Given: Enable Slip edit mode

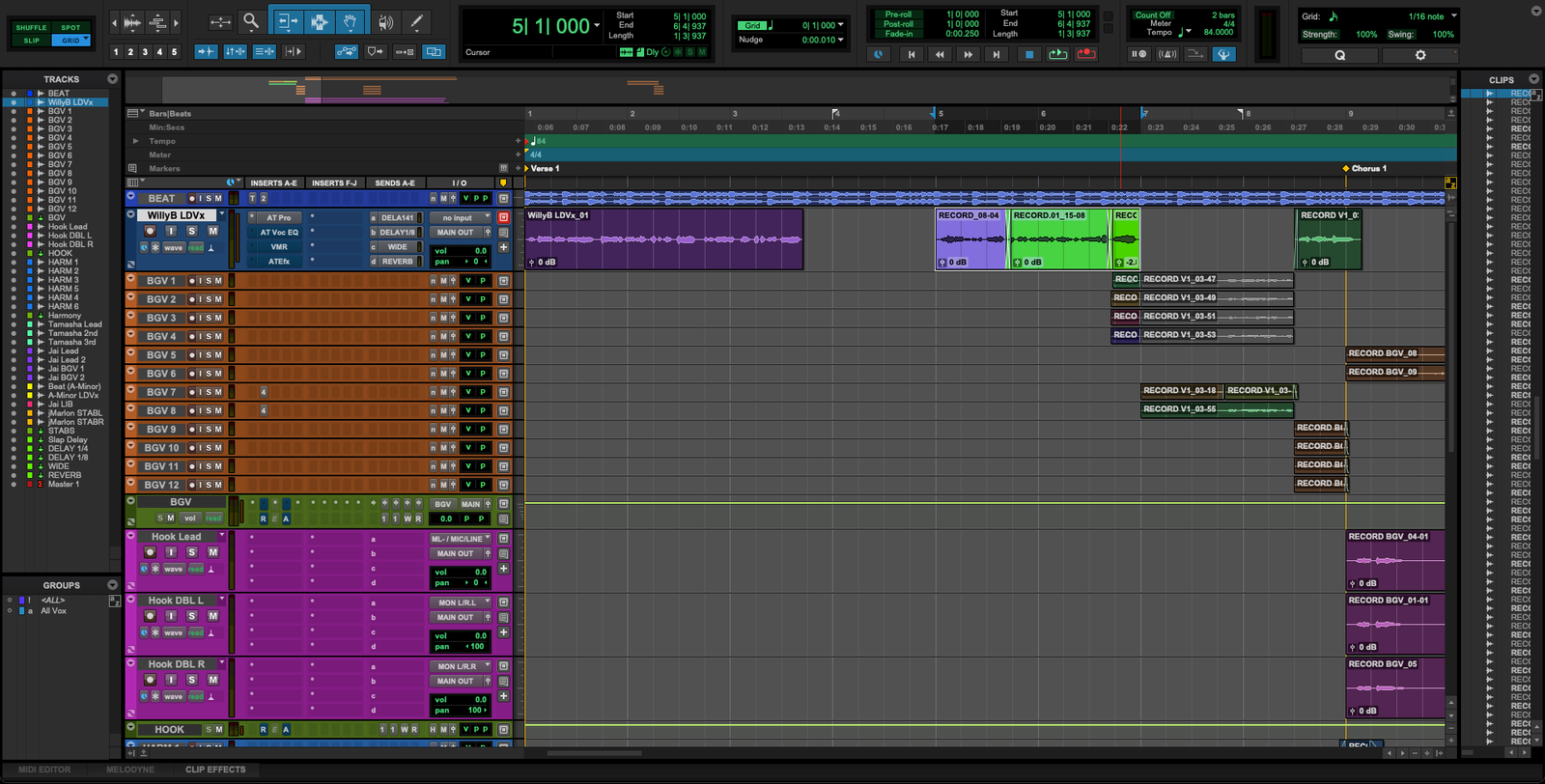Looking at the screenshot, I should [x=32, y=41].
